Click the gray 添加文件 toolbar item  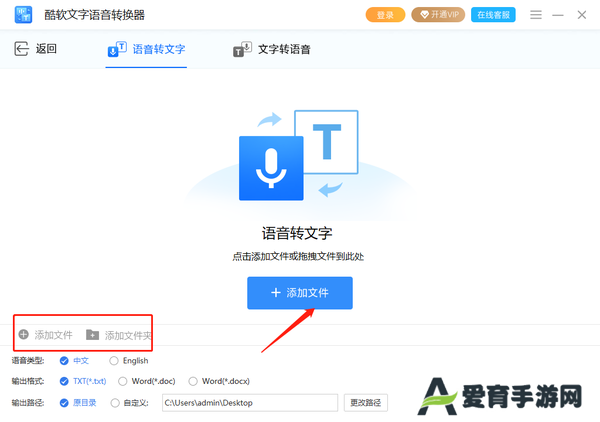(46, 335)
